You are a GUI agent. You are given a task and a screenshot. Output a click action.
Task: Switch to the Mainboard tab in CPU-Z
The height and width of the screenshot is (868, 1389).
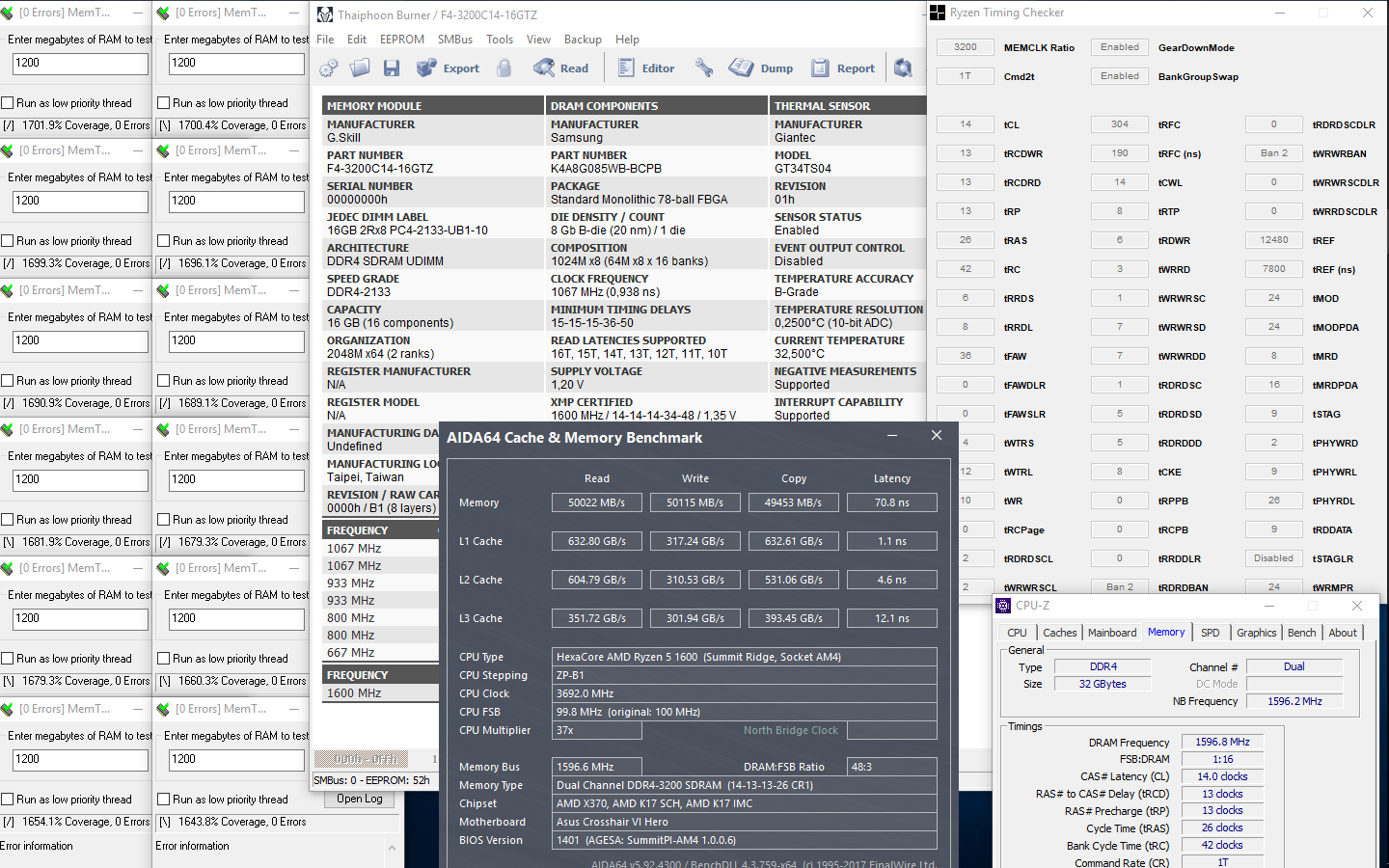(x=1112, y=633)
